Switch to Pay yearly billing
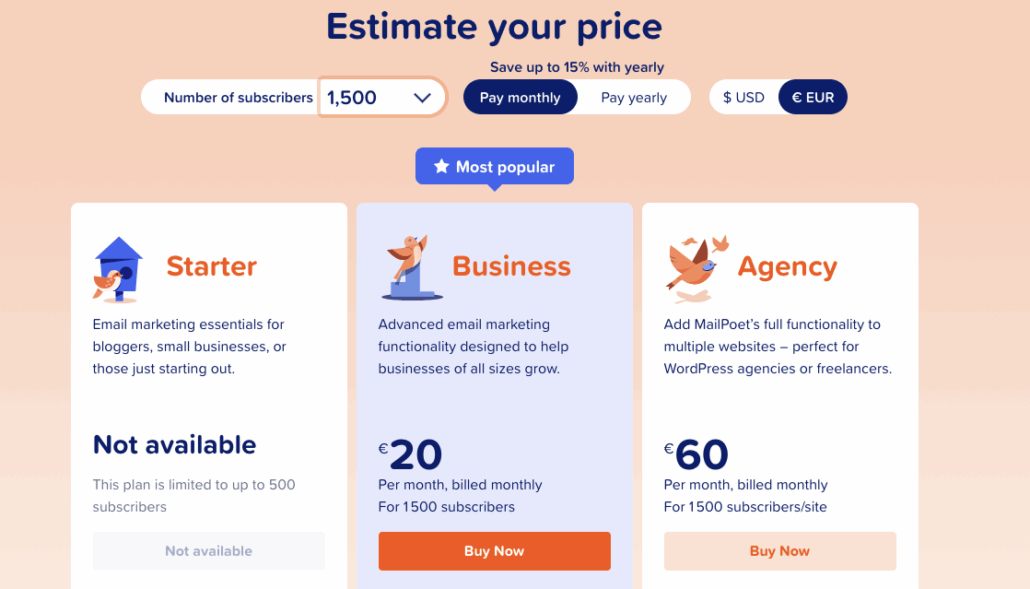The height and width of the screenshot is (589, 1030). click(x=632, y=97)
